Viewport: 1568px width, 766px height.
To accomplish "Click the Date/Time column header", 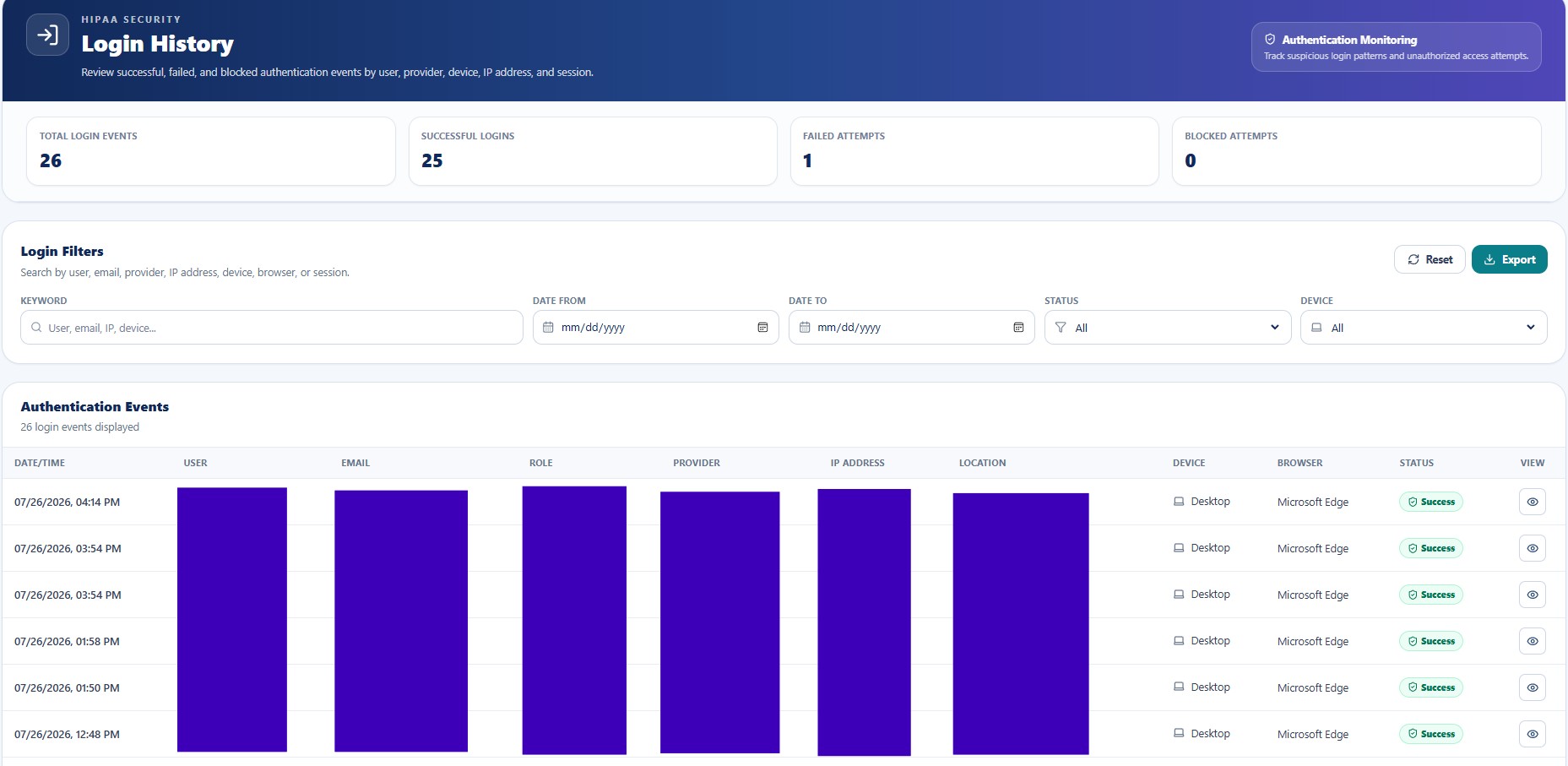I will pos(40,463).
